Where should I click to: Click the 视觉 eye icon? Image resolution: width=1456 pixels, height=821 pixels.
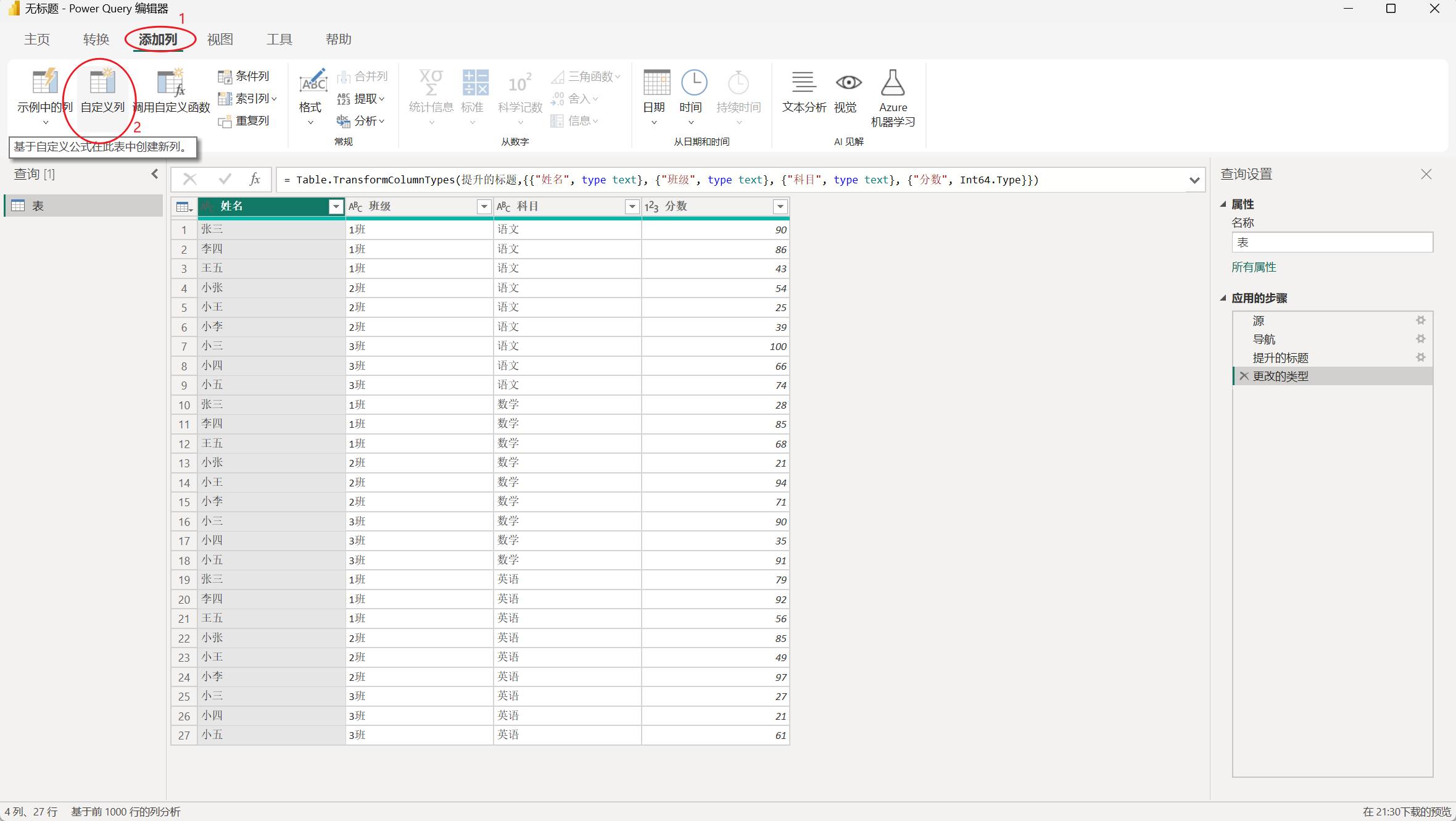coord(848,83)
